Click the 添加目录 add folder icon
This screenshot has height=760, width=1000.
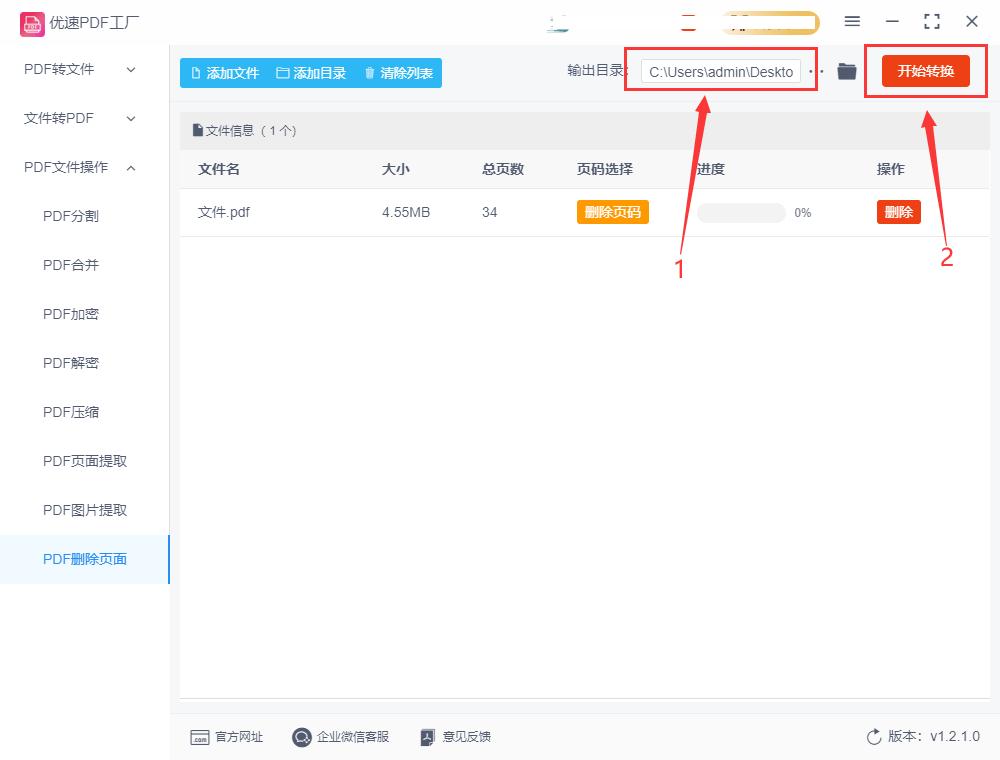tap(284, 72)
